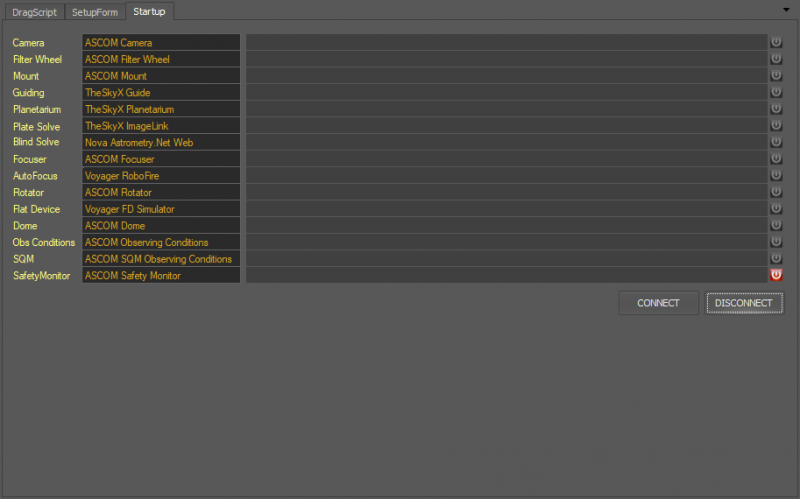
Task: Click the ASCOM Rotator driver field
Action: 161,192
